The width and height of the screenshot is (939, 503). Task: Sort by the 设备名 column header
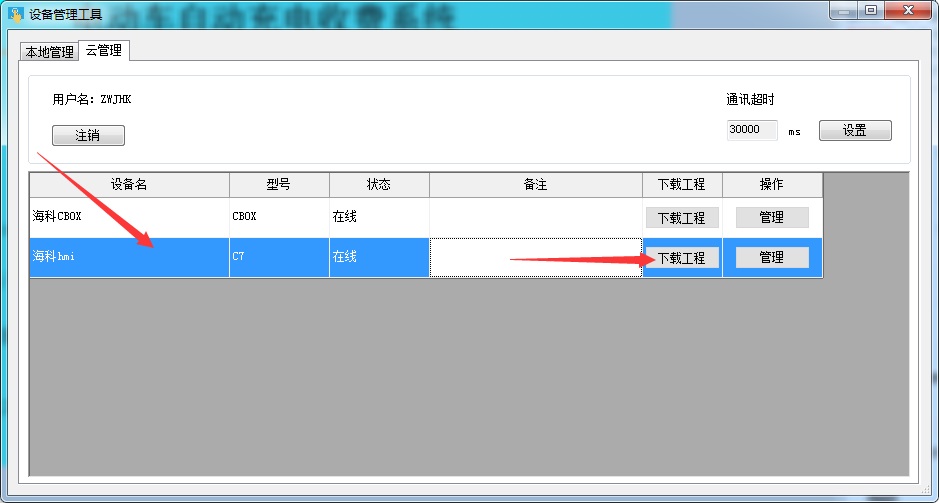(129, 185)
